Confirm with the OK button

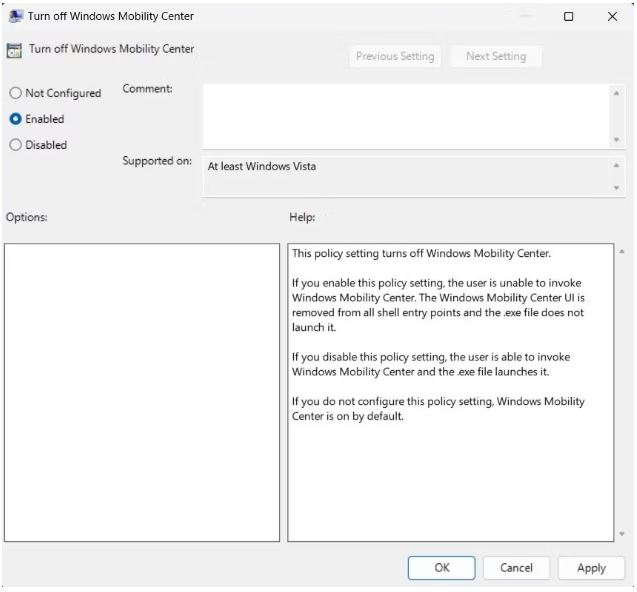(x=442, y=568)
